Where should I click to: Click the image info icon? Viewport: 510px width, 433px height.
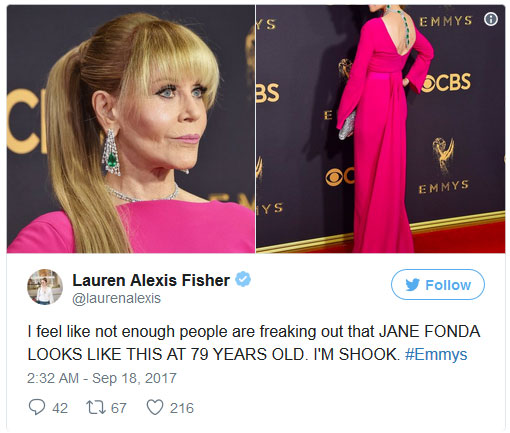point(491,19)
